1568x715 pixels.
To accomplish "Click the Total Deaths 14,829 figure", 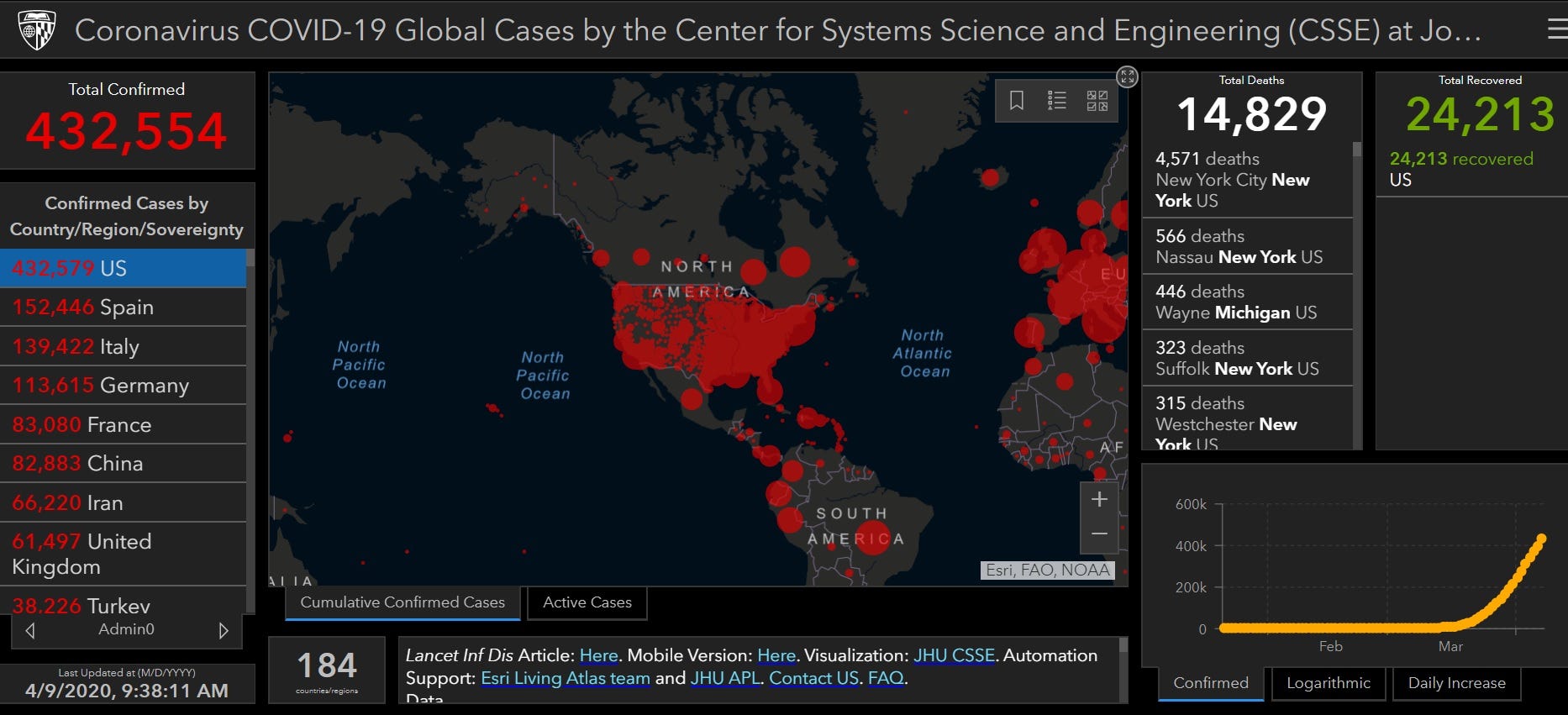I will tap(1252, 114).
